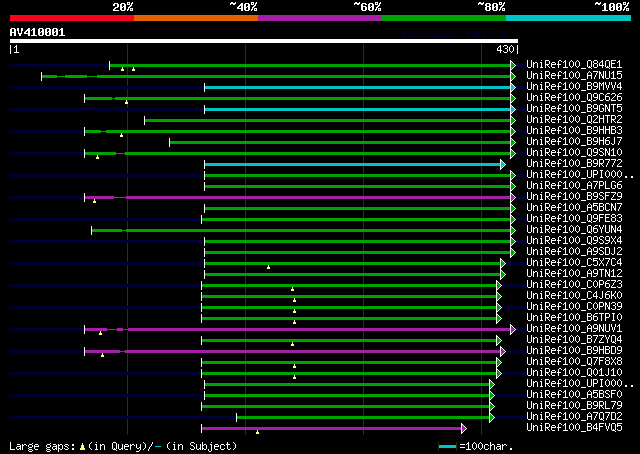Click the yellow gap marker under the B9HBD9 bar
The image size is (640, 454).
point(102,355)
